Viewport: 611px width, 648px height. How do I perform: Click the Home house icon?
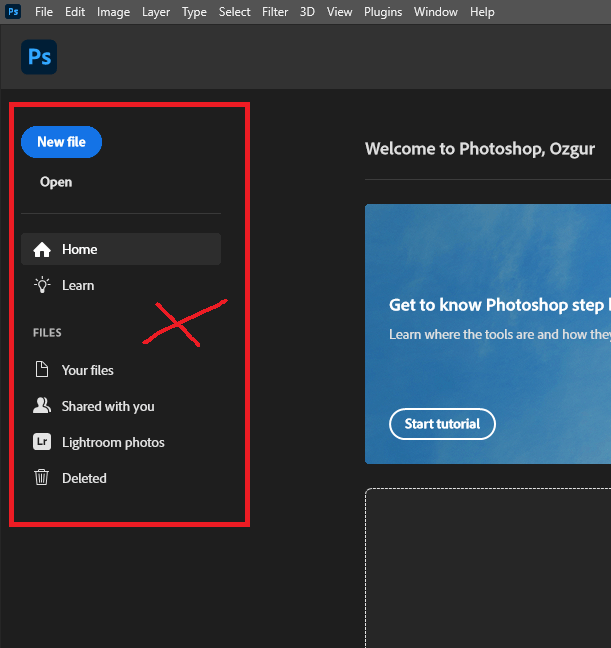pyautogui.click(x=42, y=250)
